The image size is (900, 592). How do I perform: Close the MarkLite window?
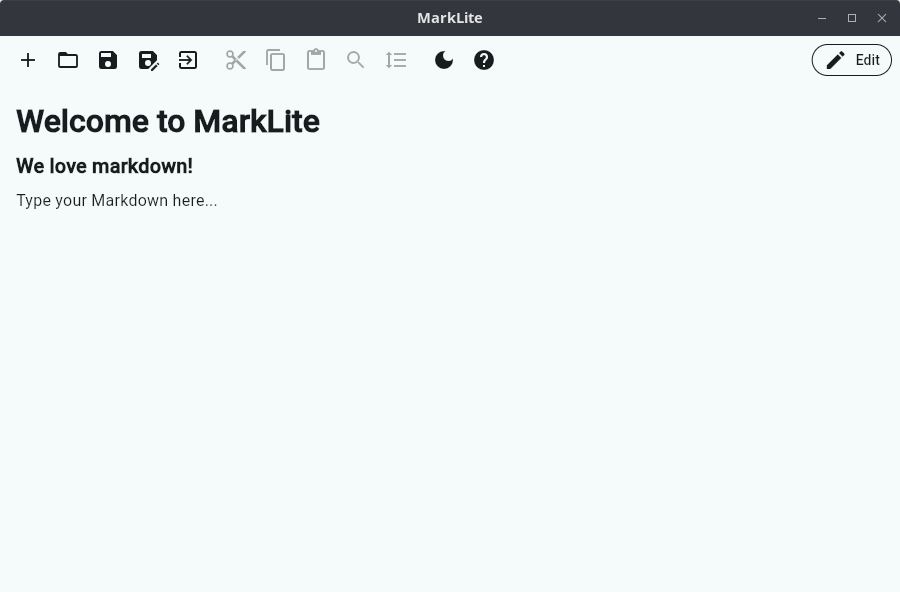click(x=882, y=18)
